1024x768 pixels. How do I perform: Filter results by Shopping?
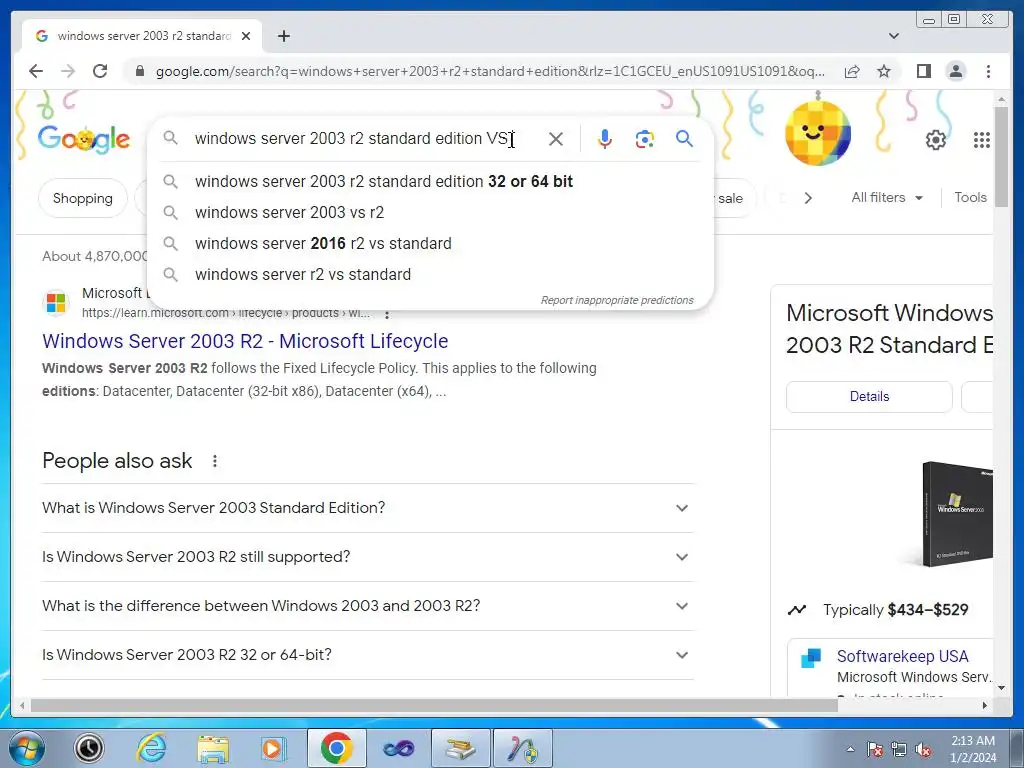click(x=82, y=199)
